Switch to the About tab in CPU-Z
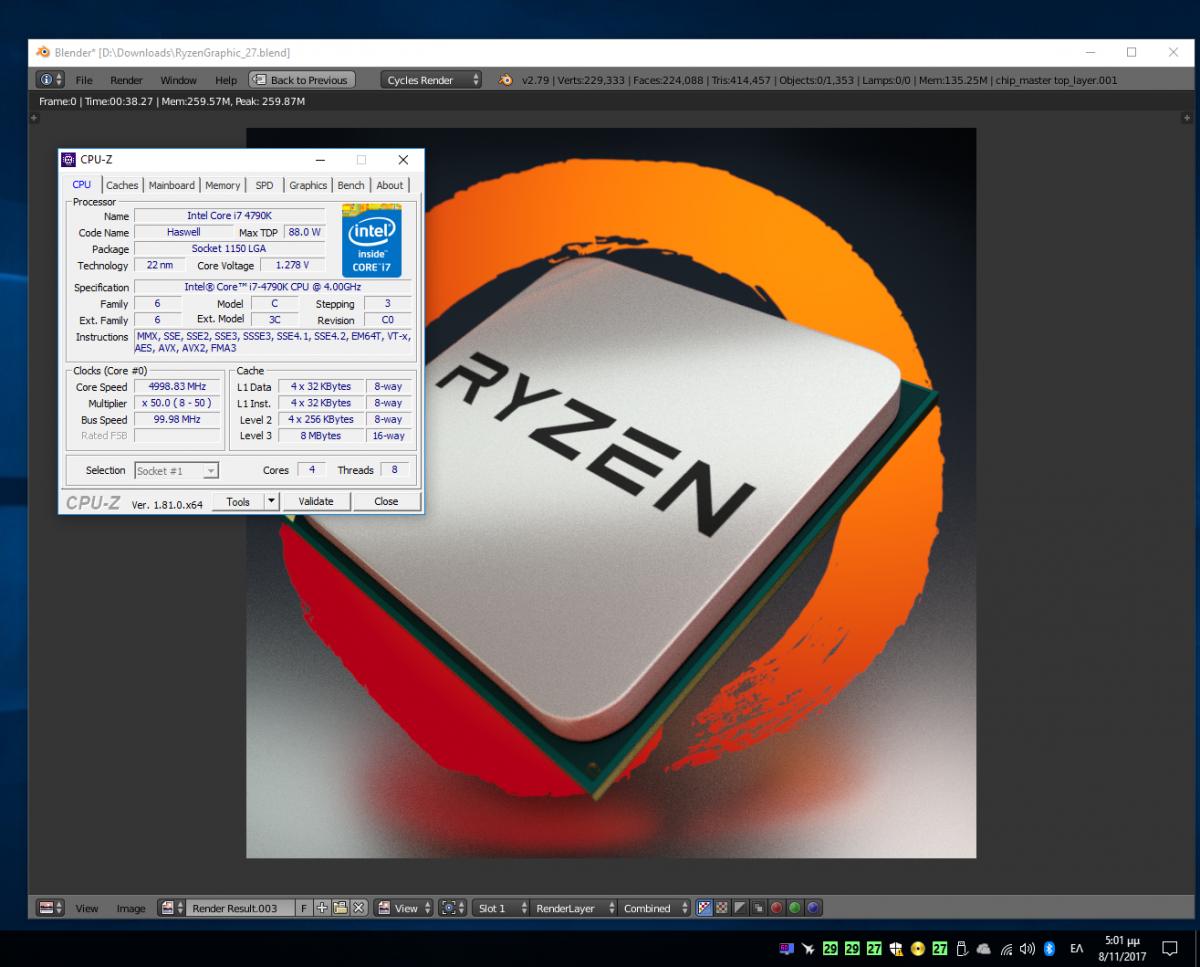The image size is (1200, 967). click(x=390, y=185)
